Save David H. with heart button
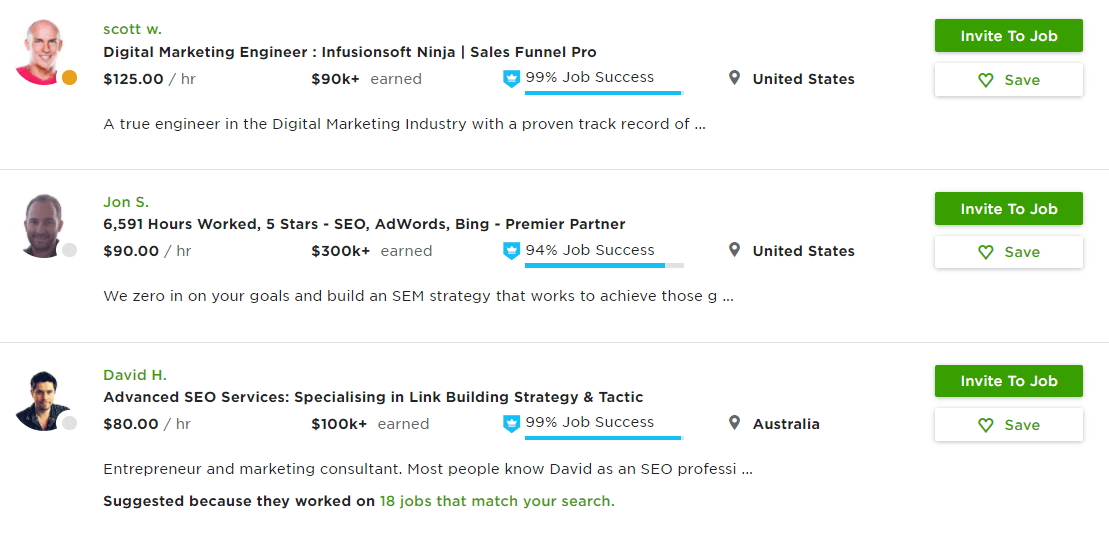 pyautogui.click(x=1008, y=425)
